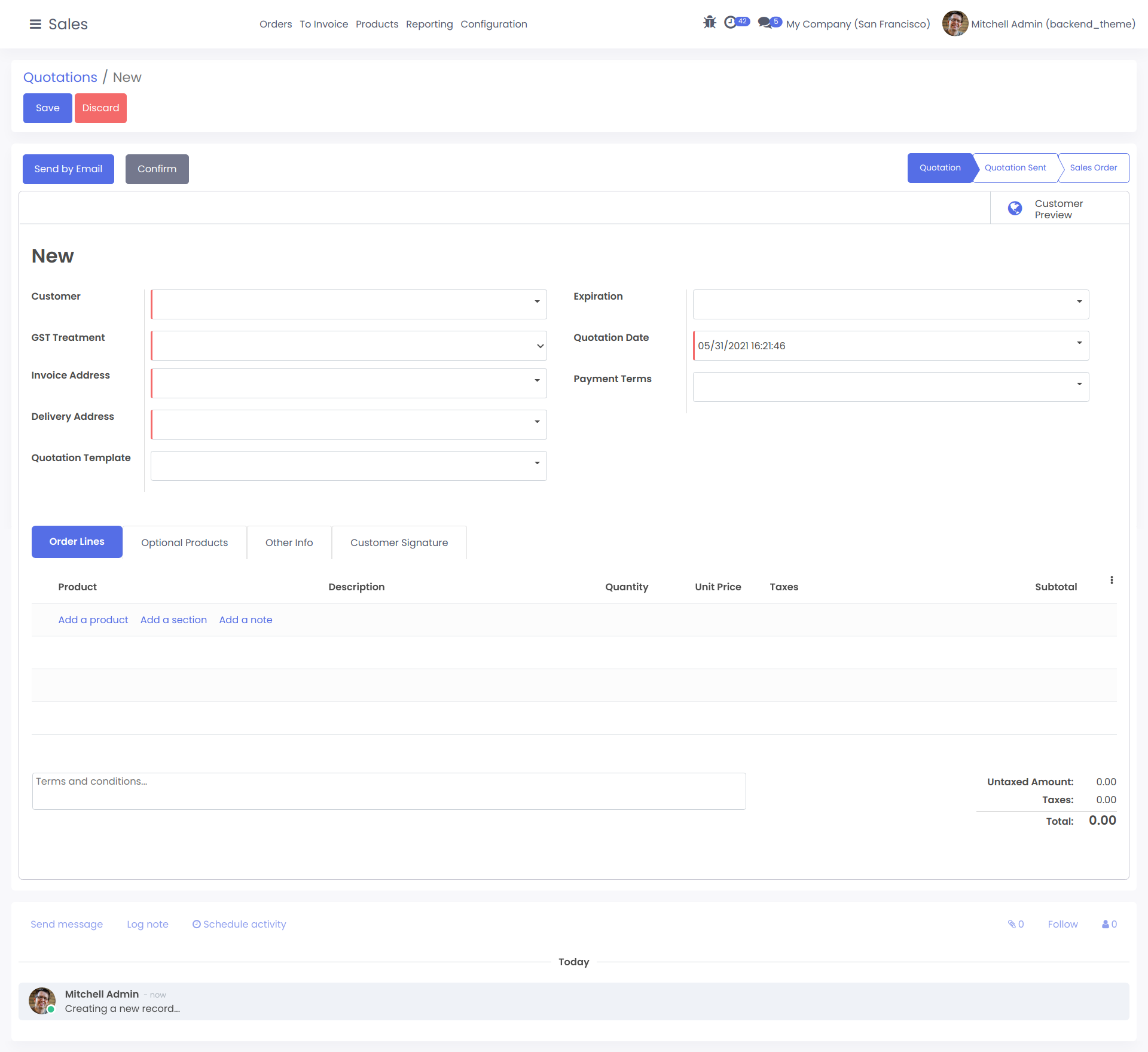Expand the Customer dropdown
Viewport: 1148px width, 1052px height.
tap(537, 302)
